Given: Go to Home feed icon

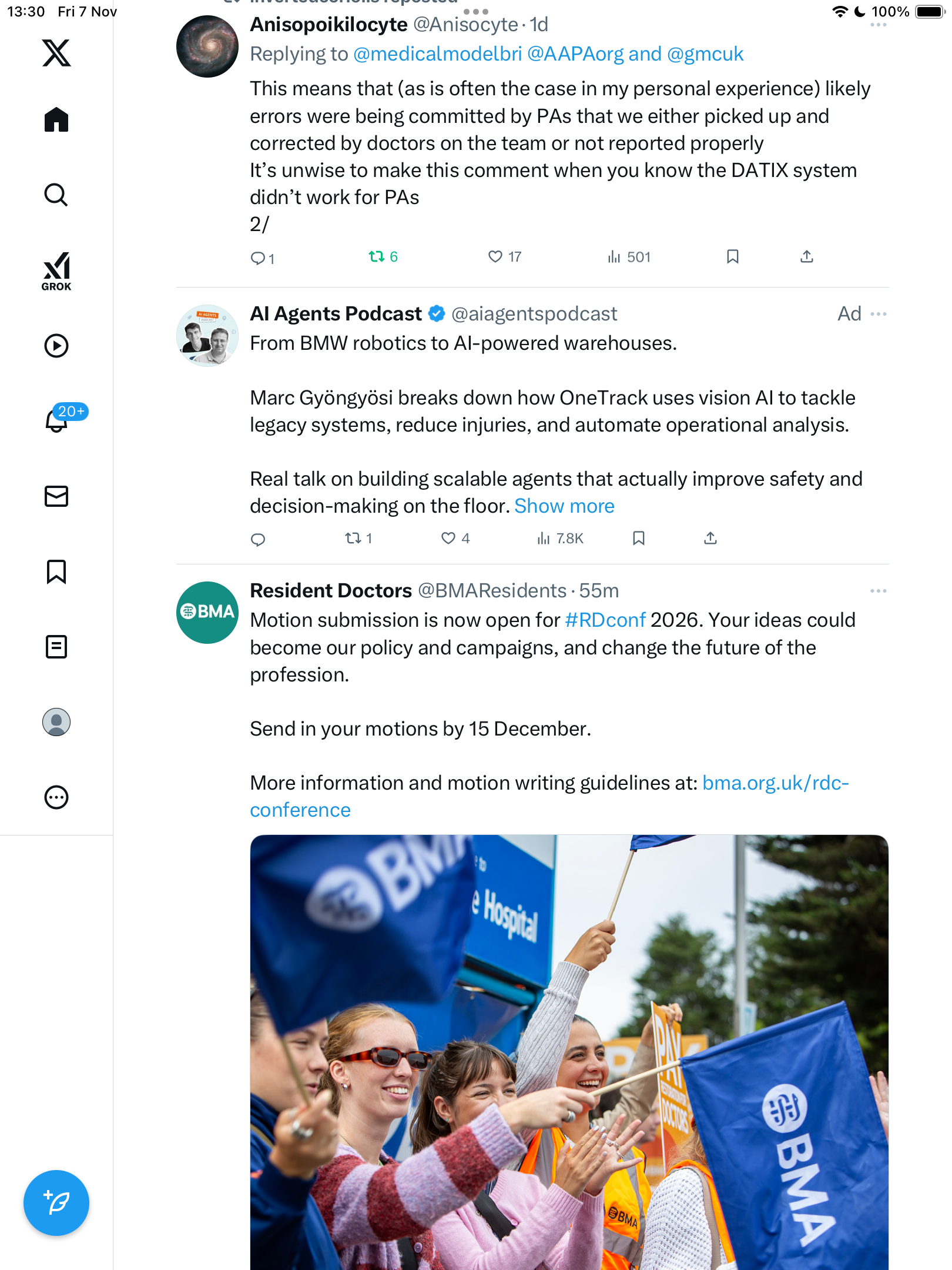Looking at the screenshot, I should [x=56, y=120].
